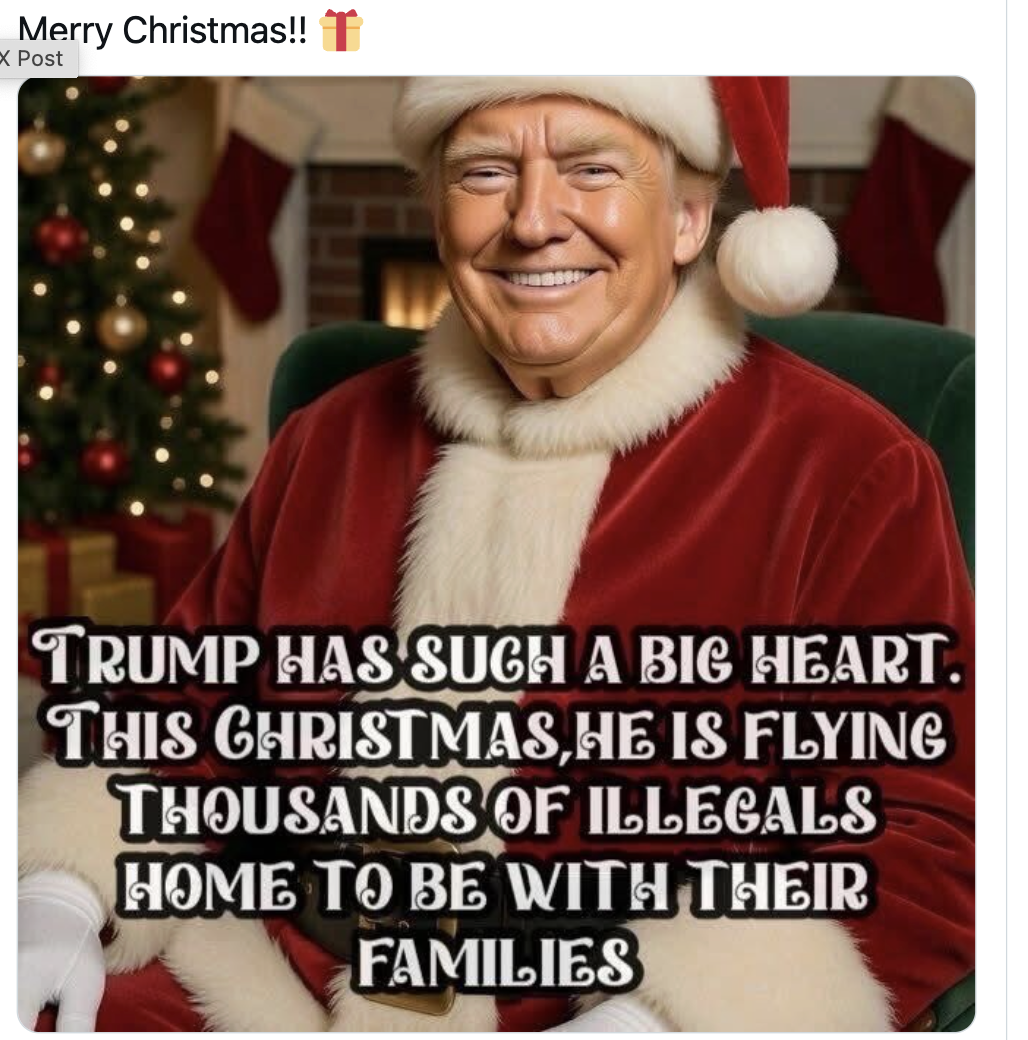Open the Santa meme image
The height and width of the screenshot is (1040, 1028).
coord(496,554)
